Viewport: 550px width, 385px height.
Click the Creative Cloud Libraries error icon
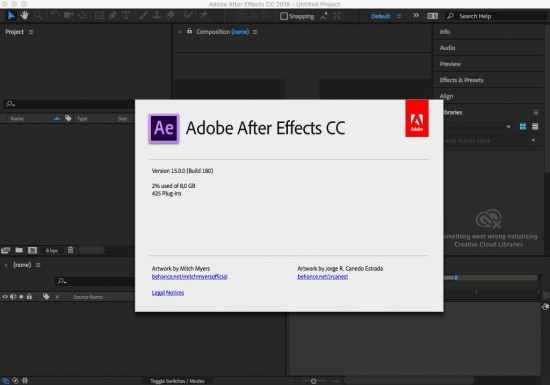(489, 218)
